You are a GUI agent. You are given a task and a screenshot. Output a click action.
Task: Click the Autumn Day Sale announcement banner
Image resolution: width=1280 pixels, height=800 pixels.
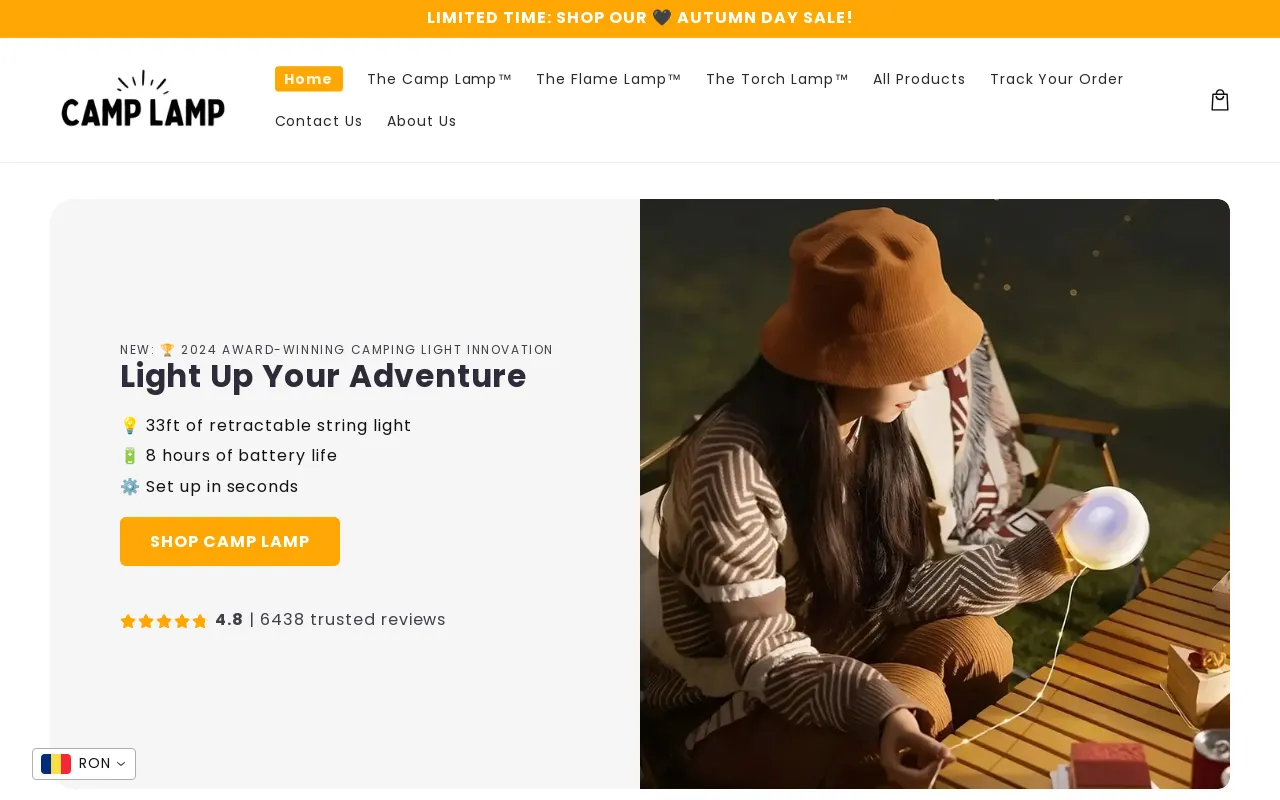point(640,18)
